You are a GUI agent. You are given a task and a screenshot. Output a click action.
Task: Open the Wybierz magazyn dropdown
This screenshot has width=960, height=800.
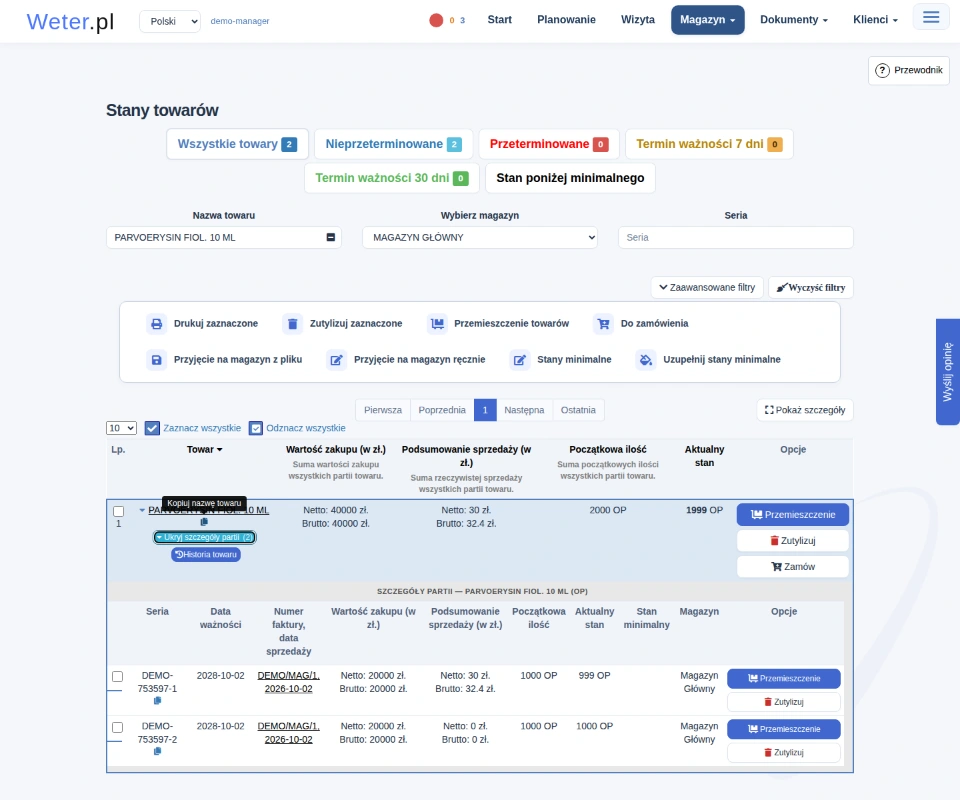(480, 237)
